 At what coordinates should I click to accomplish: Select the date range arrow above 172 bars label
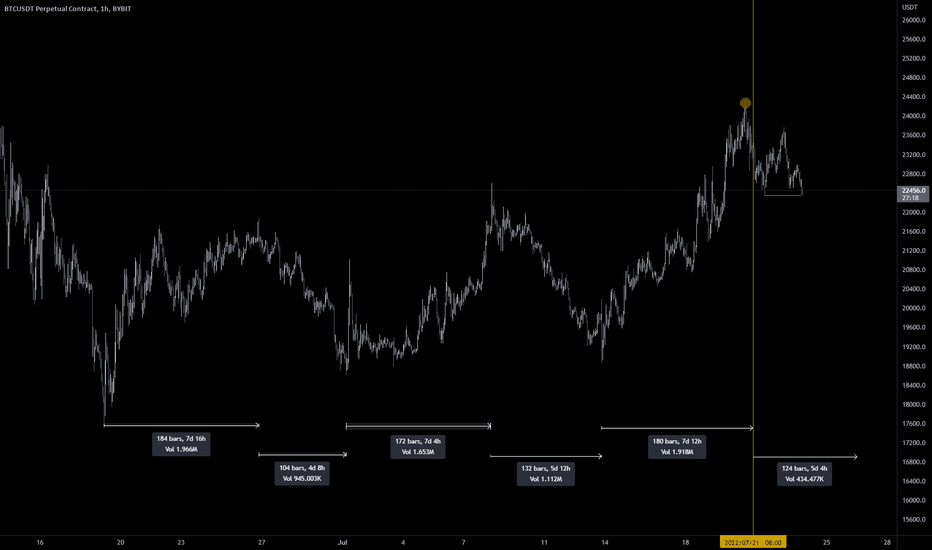(x=418, y=426)
